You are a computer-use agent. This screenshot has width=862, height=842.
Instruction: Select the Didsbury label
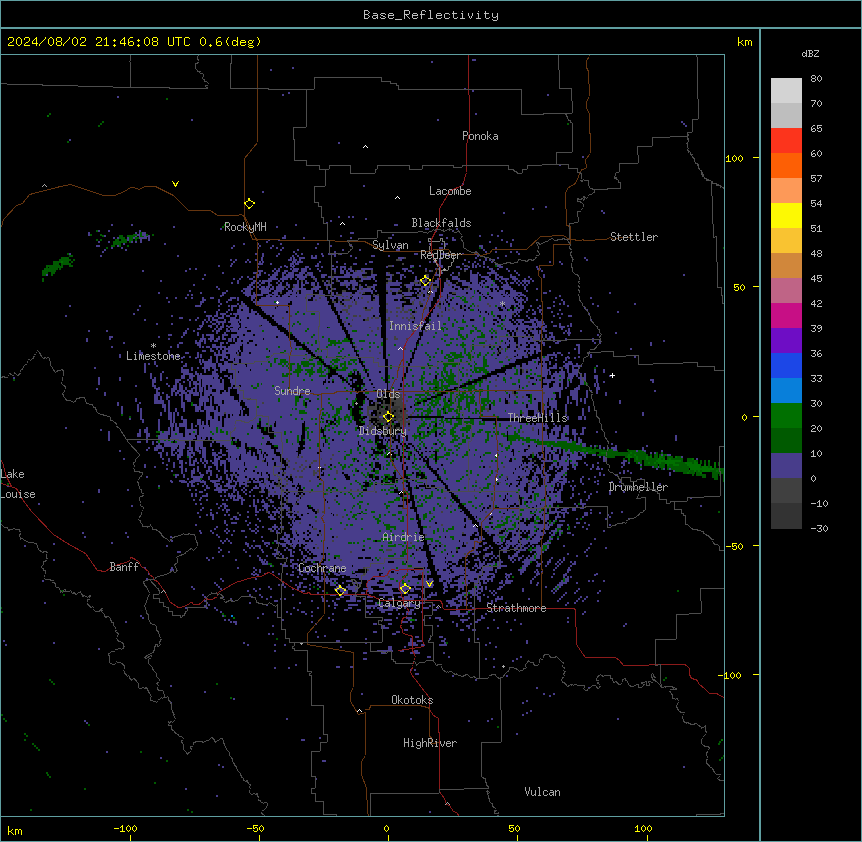click(x=382, y=431)
